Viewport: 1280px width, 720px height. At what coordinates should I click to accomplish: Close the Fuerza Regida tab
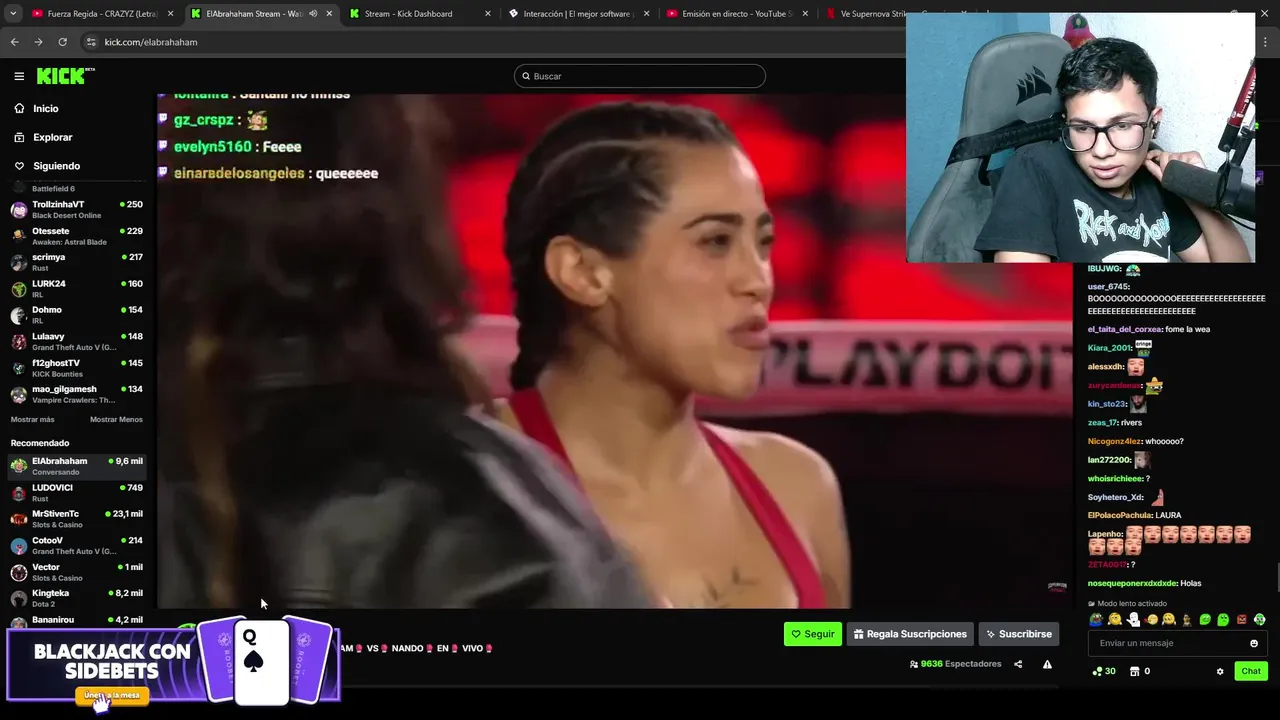(x=170, y=14)
